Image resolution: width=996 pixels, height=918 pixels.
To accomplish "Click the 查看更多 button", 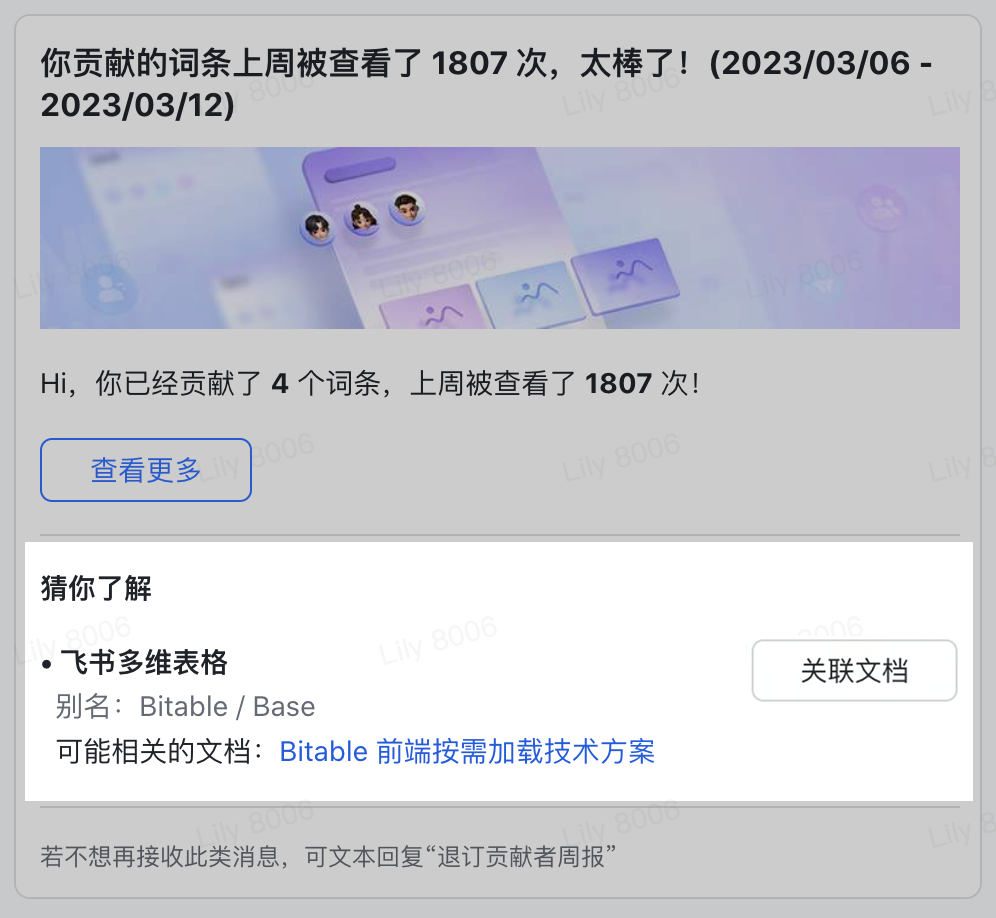I will pos(145,470).
